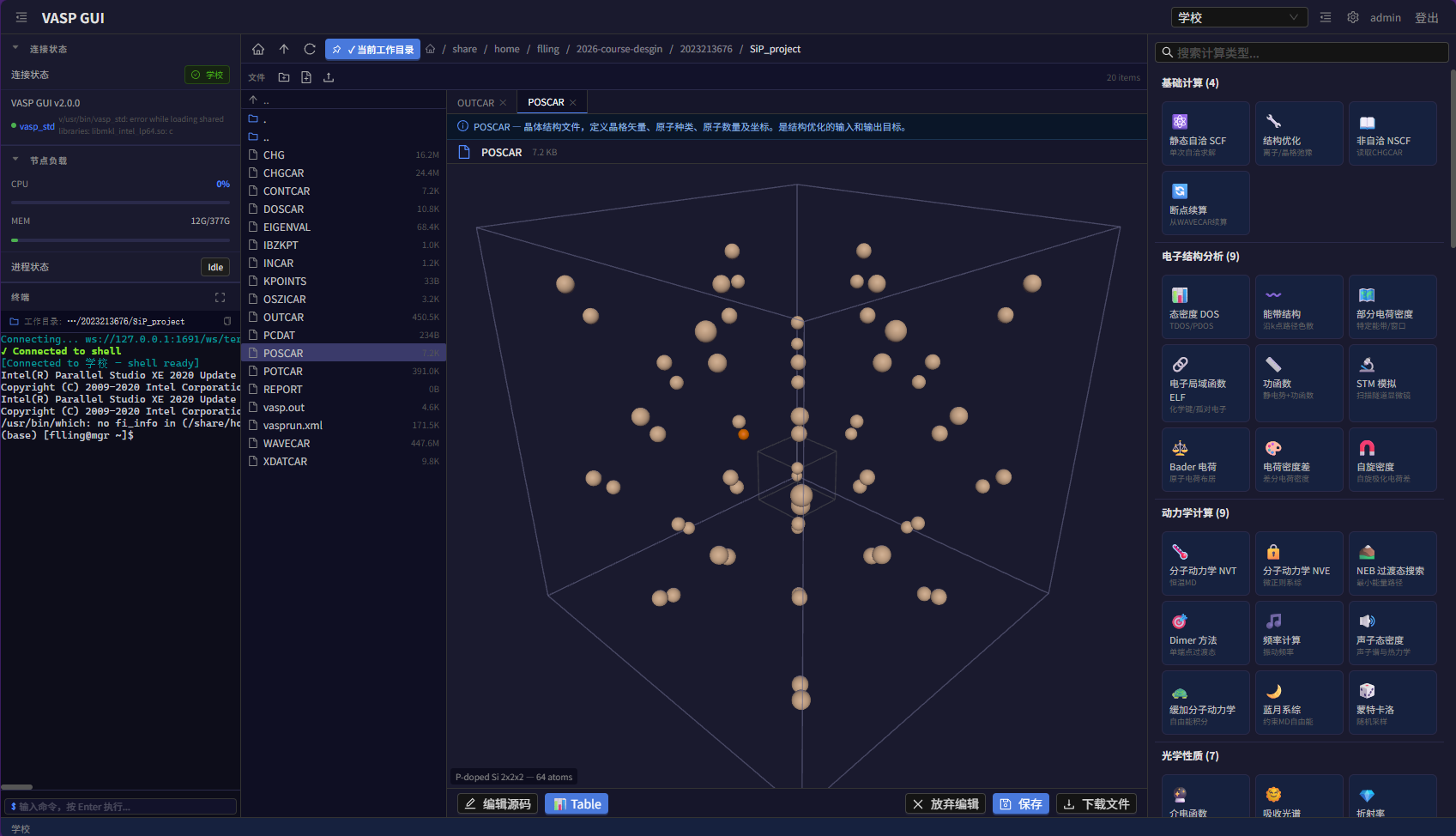Open the 态密度 DOS analysis card

1205,306
